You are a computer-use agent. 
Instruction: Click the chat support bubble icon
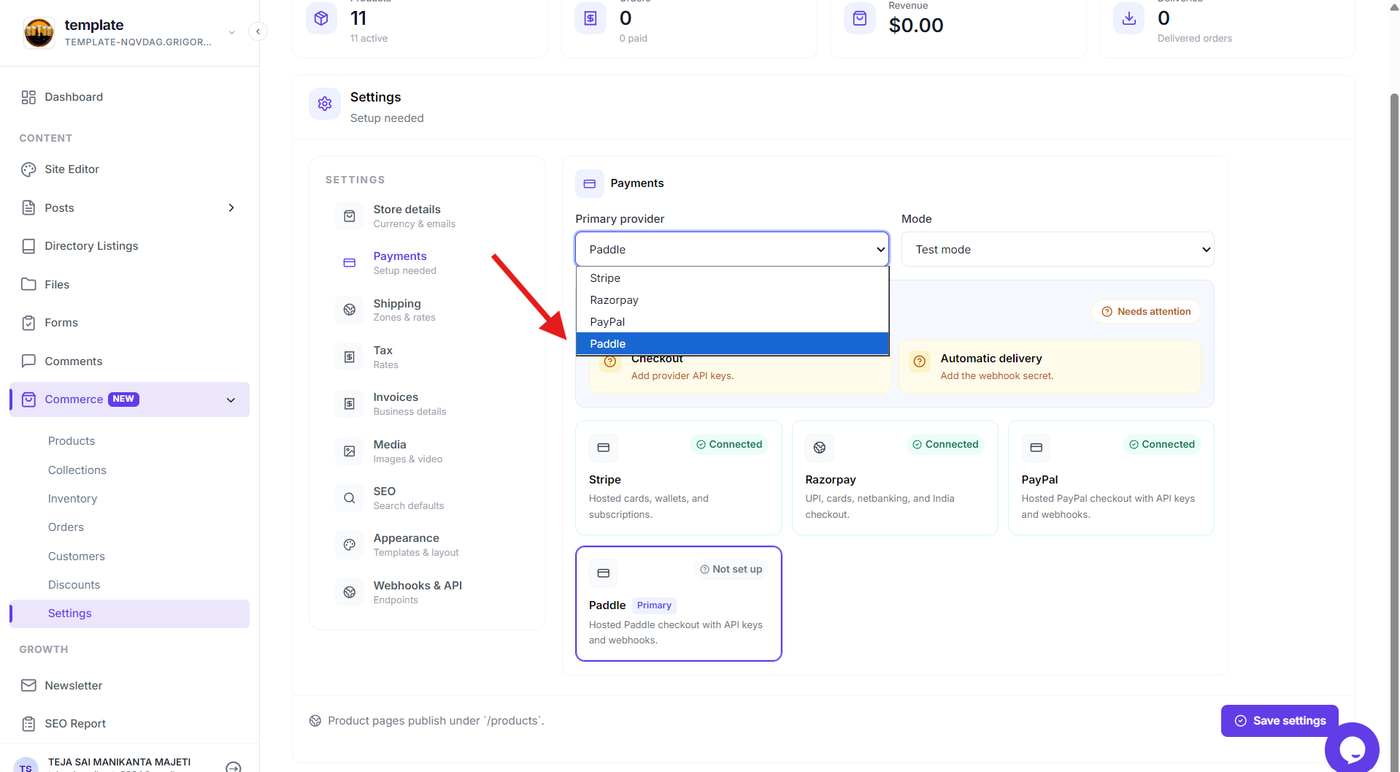pos(1352,748)
